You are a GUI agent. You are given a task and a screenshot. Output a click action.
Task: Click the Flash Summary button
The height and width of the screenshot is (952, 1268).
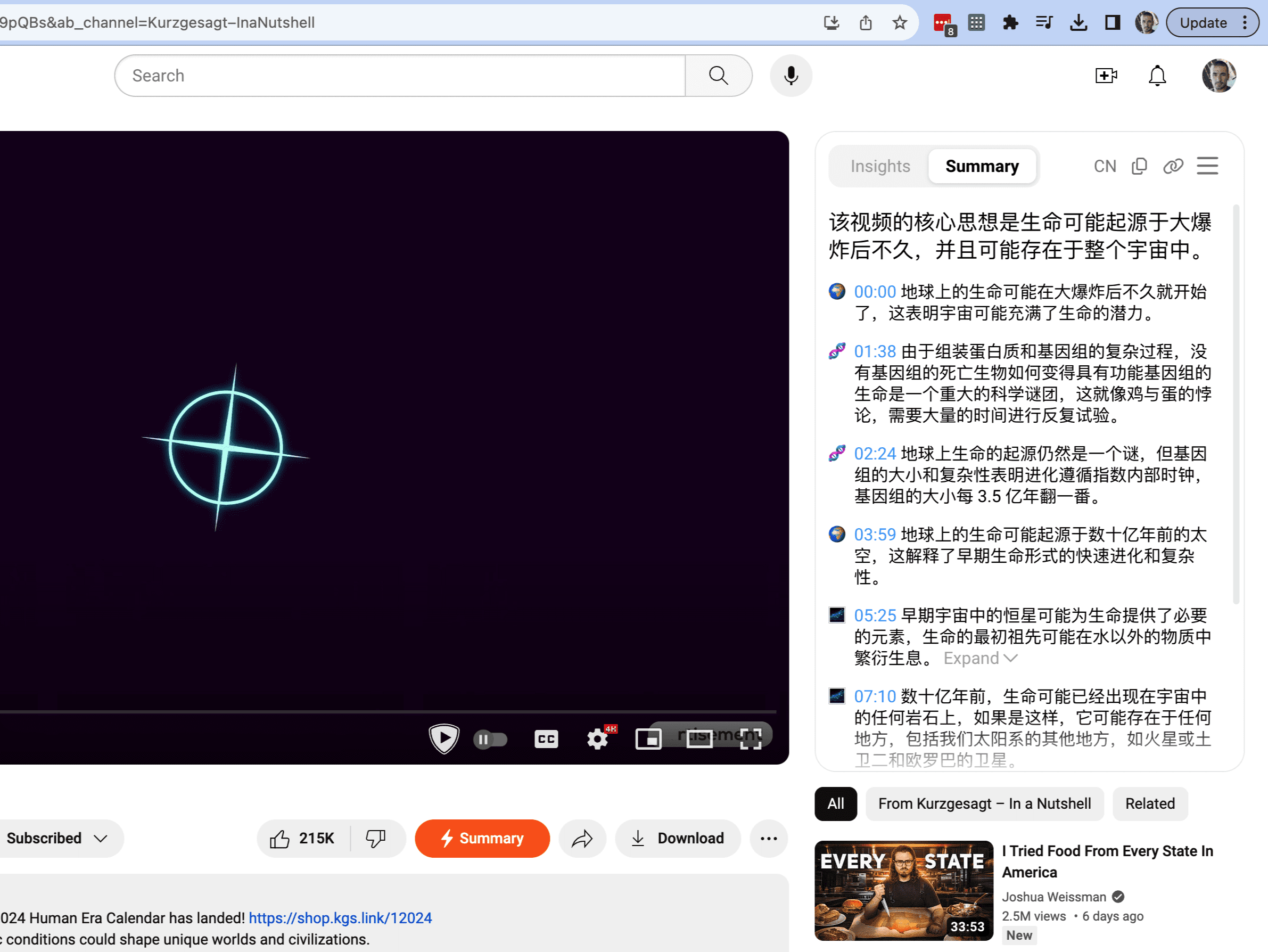coord(482,838)
